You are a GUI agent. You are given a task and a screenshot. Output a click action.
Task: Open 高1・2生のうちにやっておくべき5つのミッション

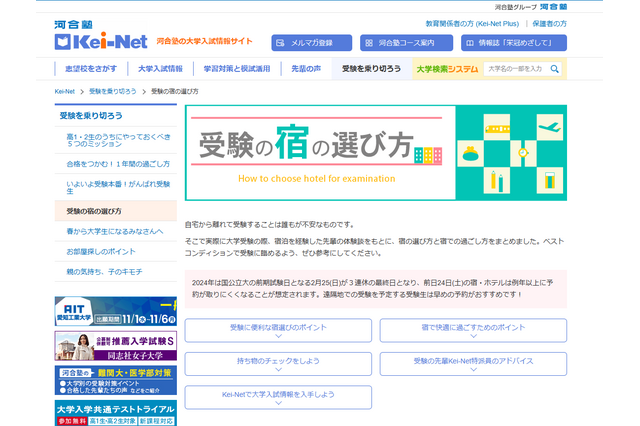coord(118,140)
